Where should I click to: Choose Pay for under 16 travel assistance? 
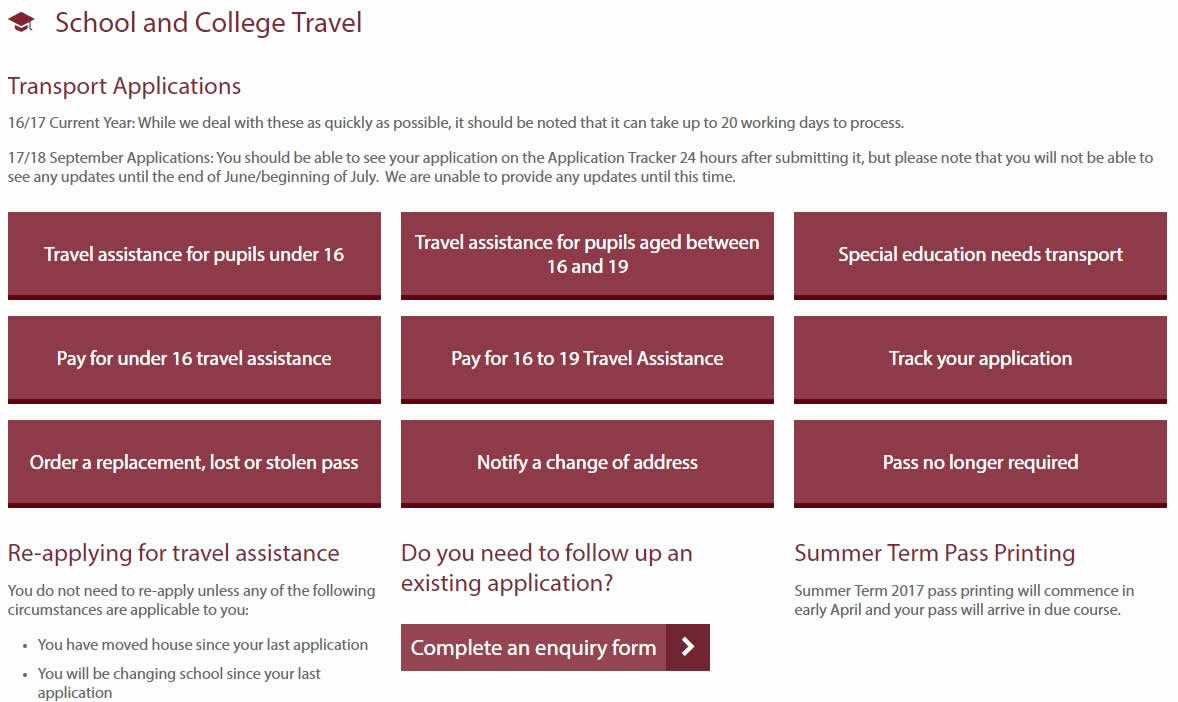pos(194,359)
